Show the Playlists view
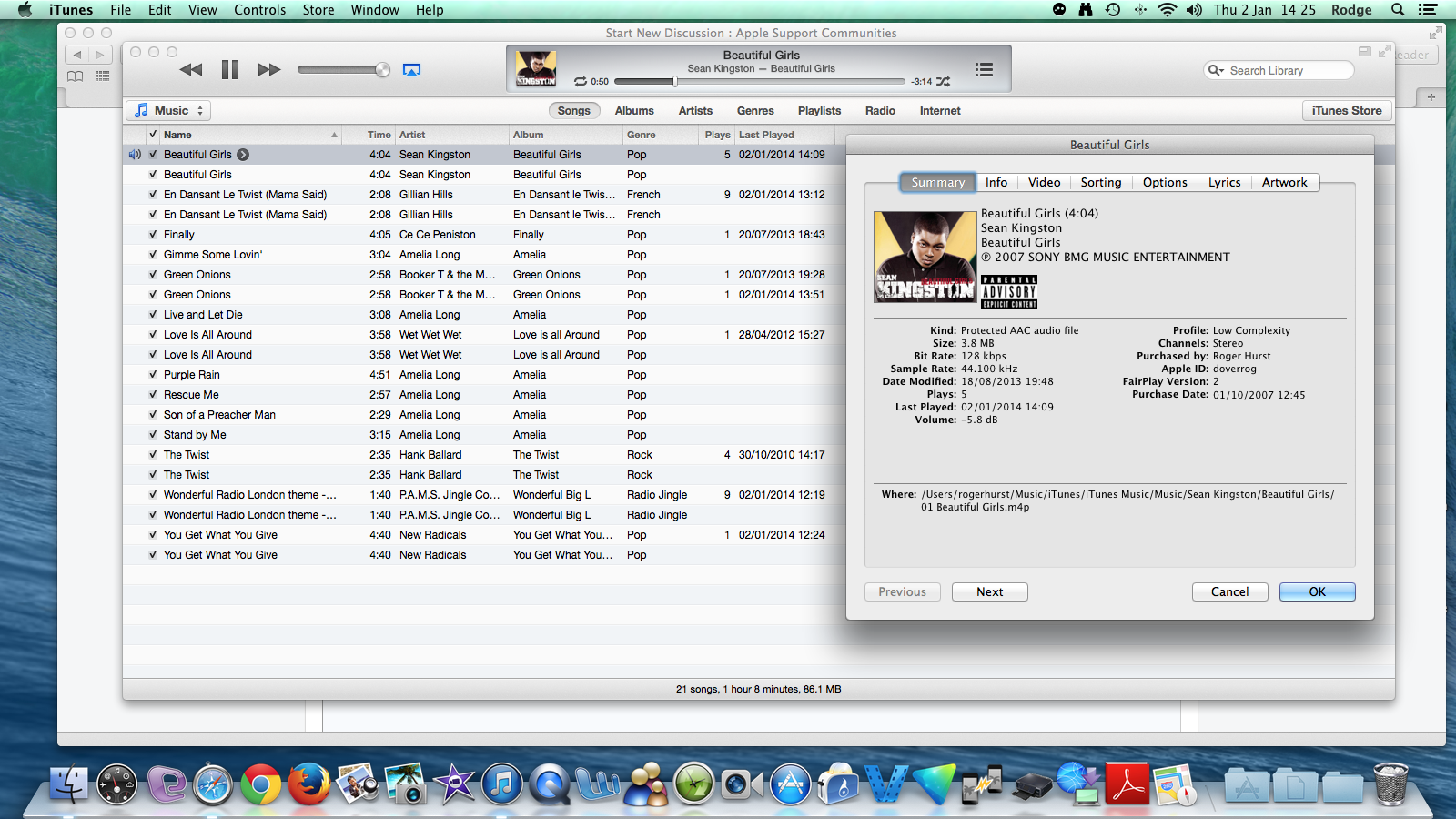 click(x=819, y=111)
